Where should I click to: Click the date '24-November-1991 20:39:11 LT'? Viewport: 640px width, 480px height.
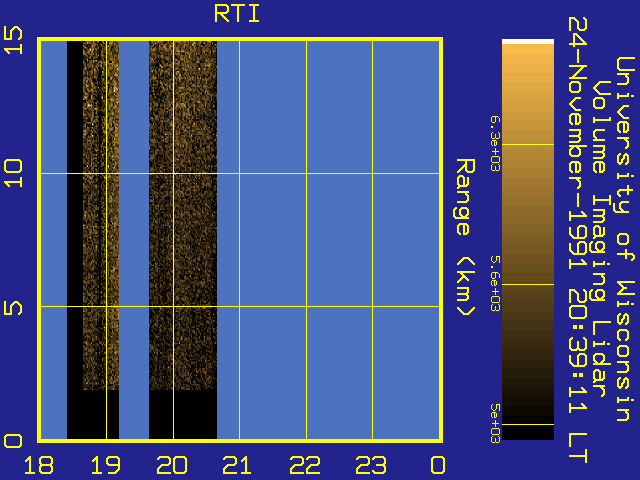(x=578, y=240)
